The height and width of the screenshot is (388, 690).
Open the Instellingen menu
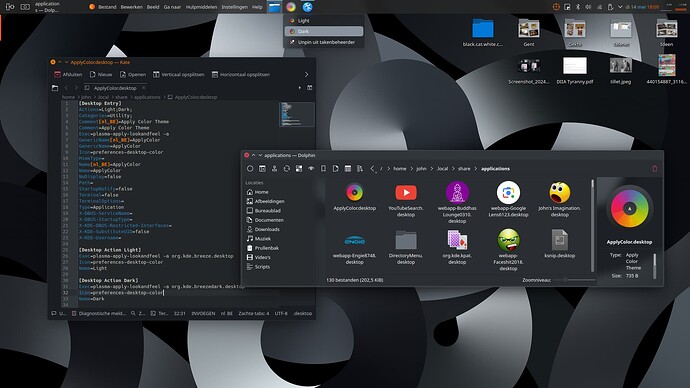pos(235,7)
